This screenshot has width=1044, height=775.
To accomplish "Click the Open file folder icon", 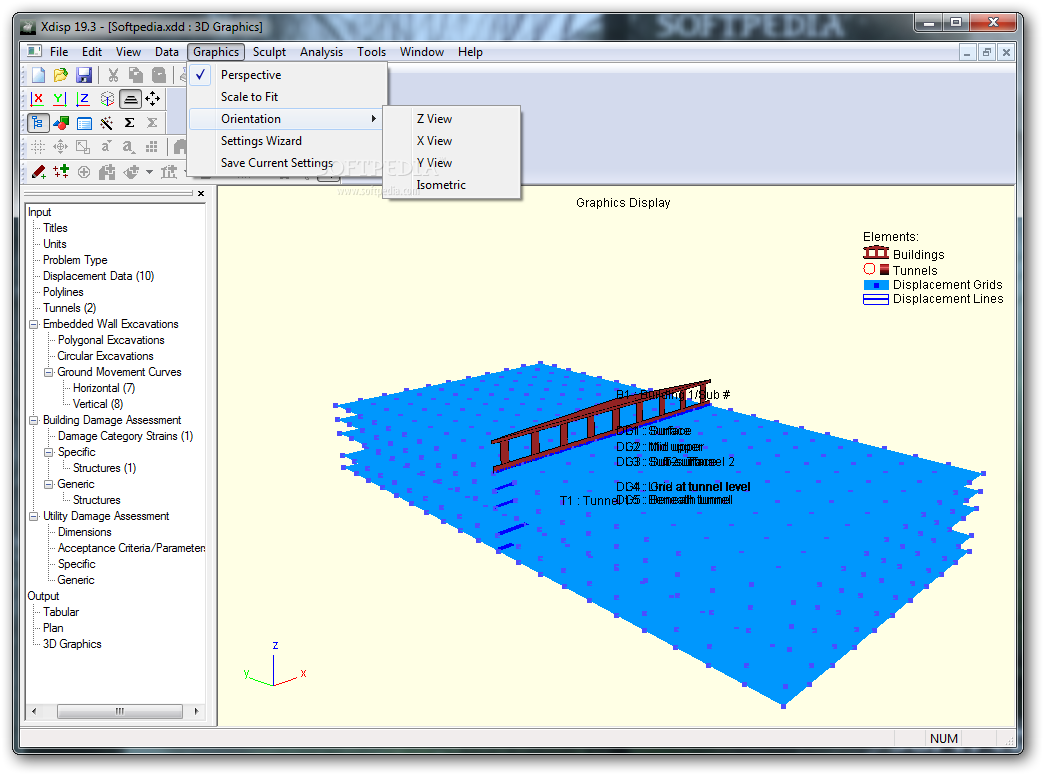I will 61,75.
